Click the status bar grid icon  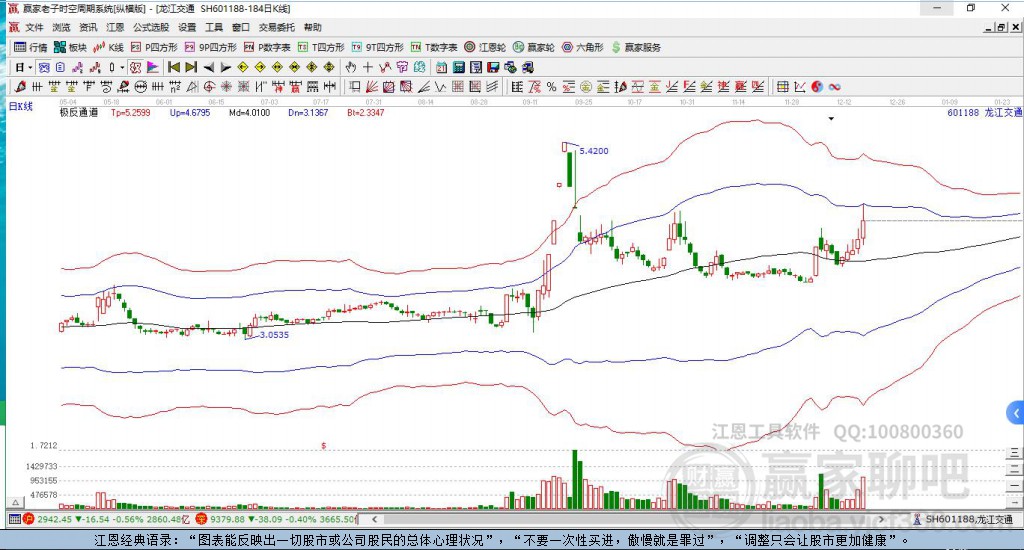coord(14,519)
